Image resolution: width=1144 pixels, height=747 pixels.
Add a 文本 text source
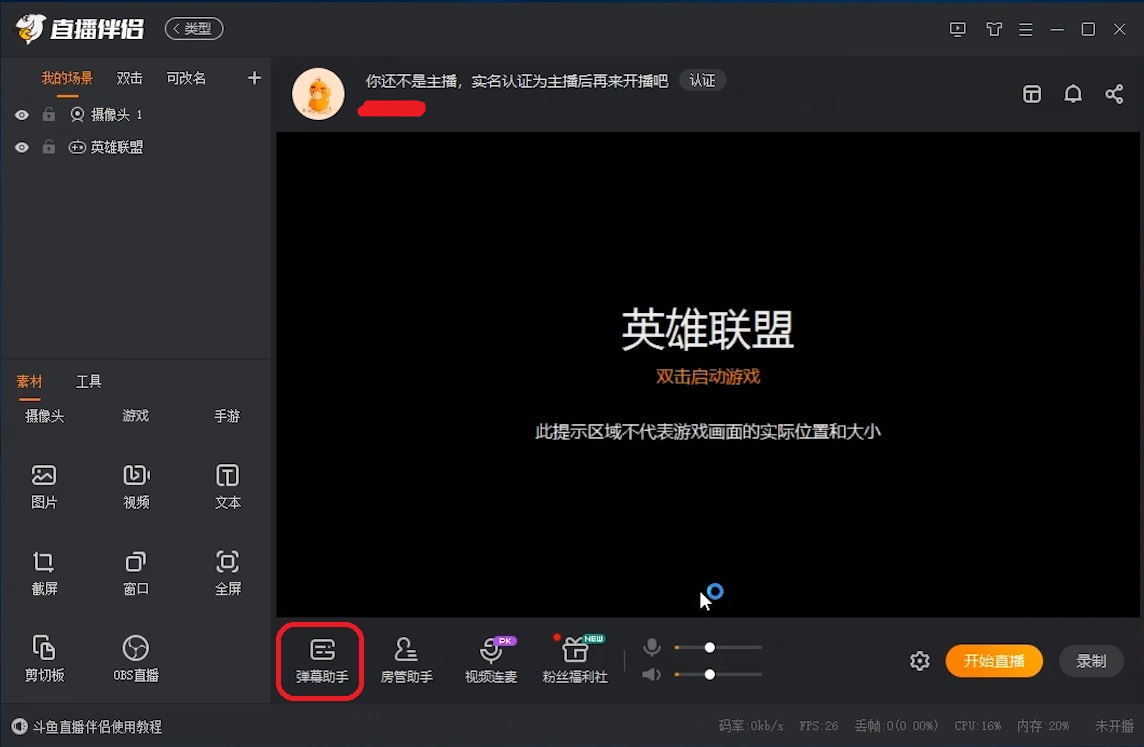tap(226, 486)
